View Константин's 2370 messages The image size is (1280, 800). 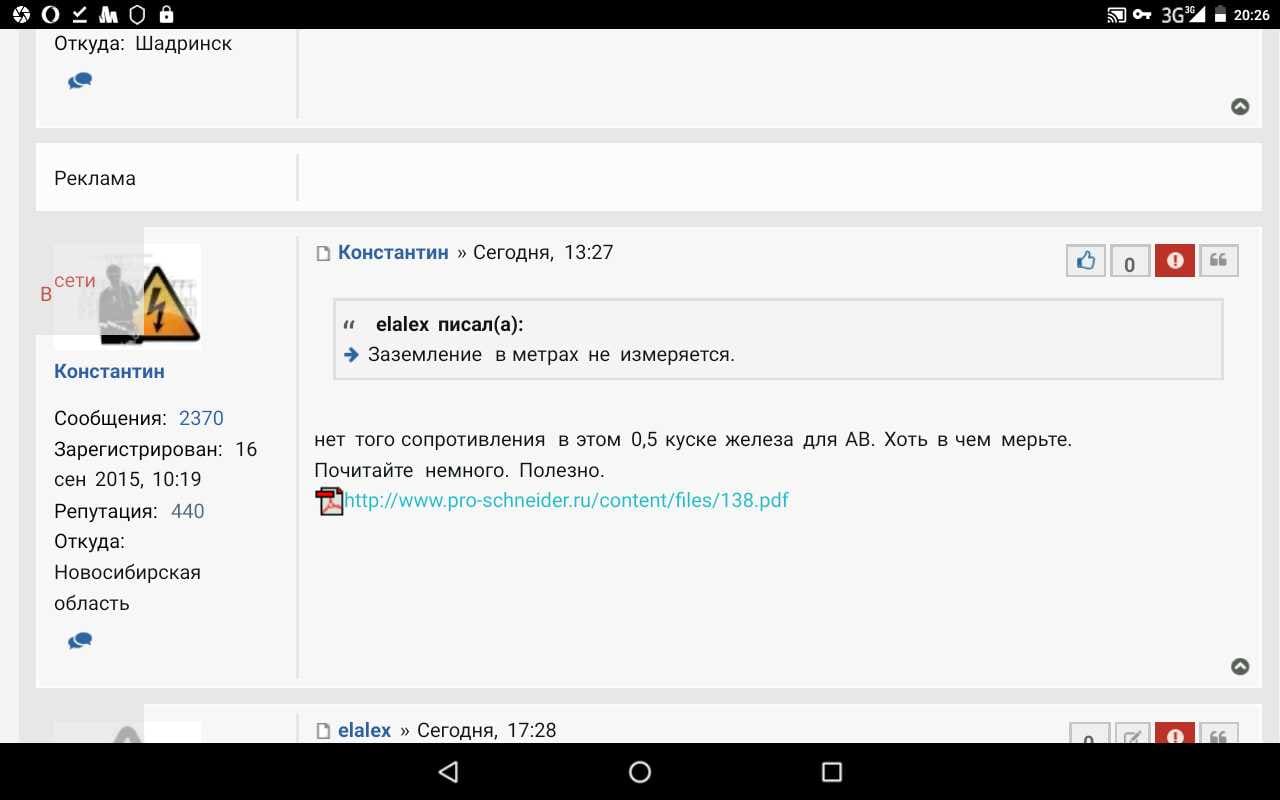[201, 418]
